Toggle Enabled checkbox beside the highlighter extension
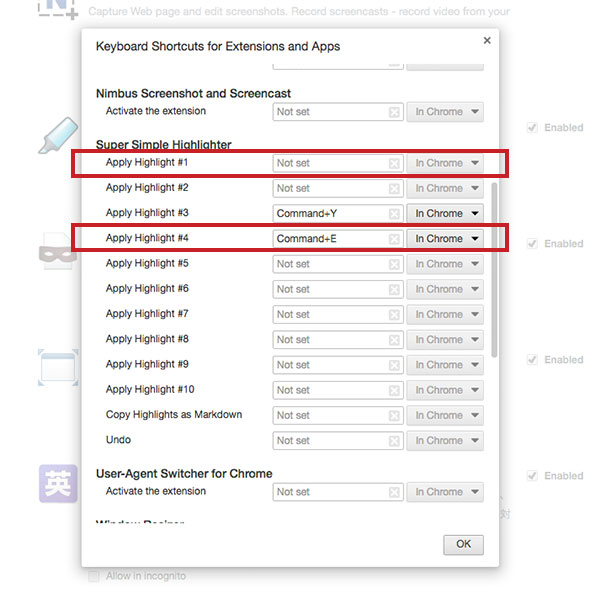 click(532, 128)
